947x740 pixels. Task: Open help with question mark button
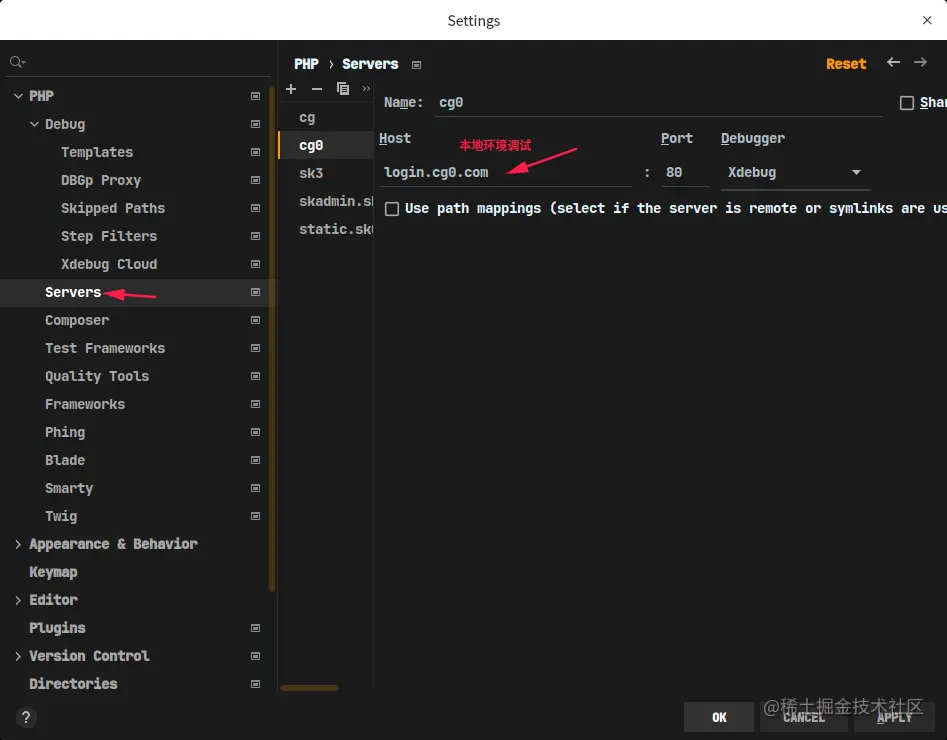[26, 717]
